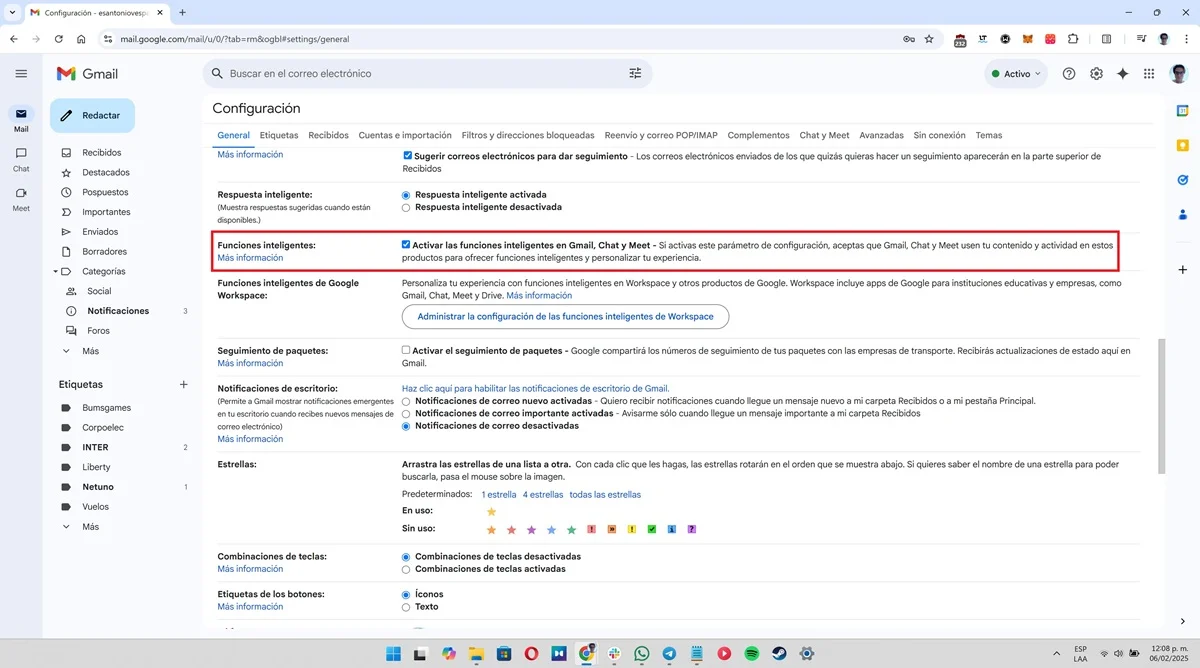
Task: Focus the Buscar en el correo field
Action: [x=427, y=73]
